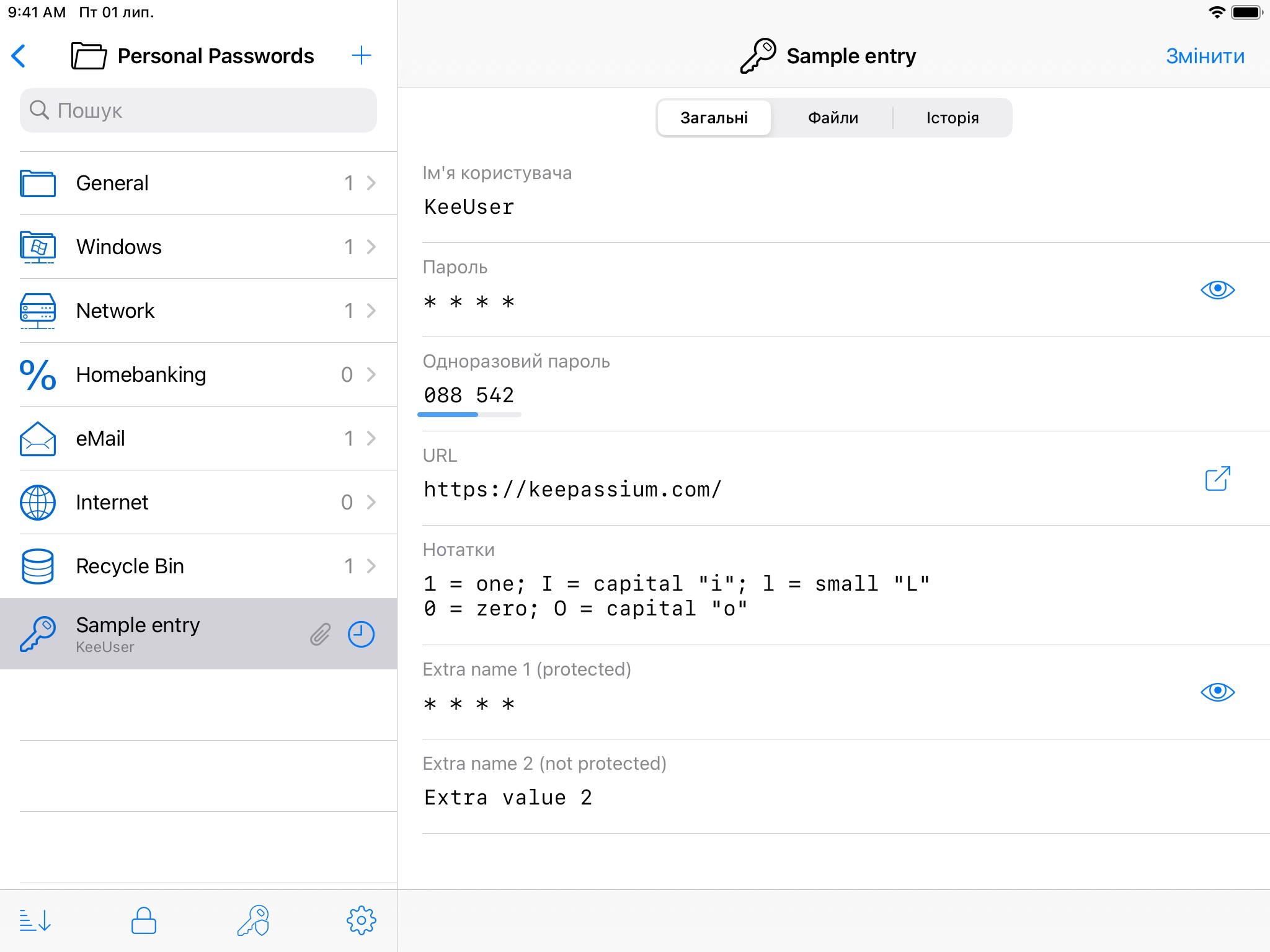Screen dimensions: 1270x952
Task: Tap the search input field
Action: (196, 110)
